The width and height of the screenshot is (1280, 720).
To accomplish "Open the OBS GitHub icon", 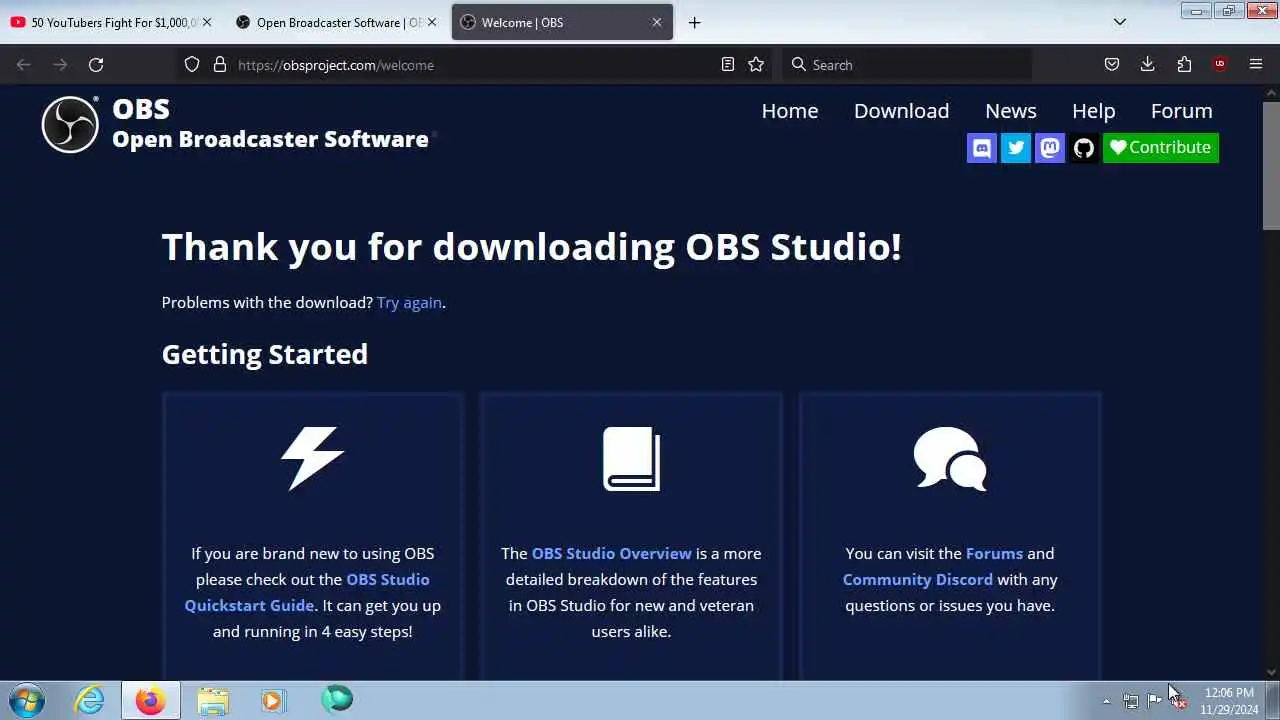I will [x=1084, y=148].
